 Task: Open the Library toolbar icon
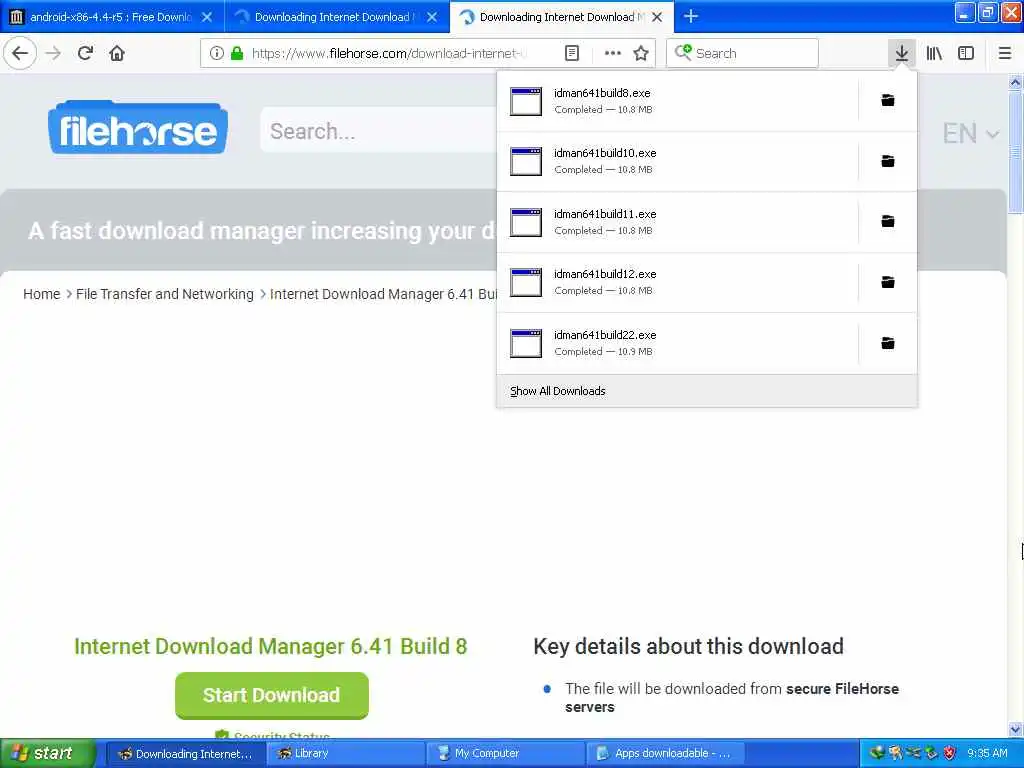pos(934,53)
